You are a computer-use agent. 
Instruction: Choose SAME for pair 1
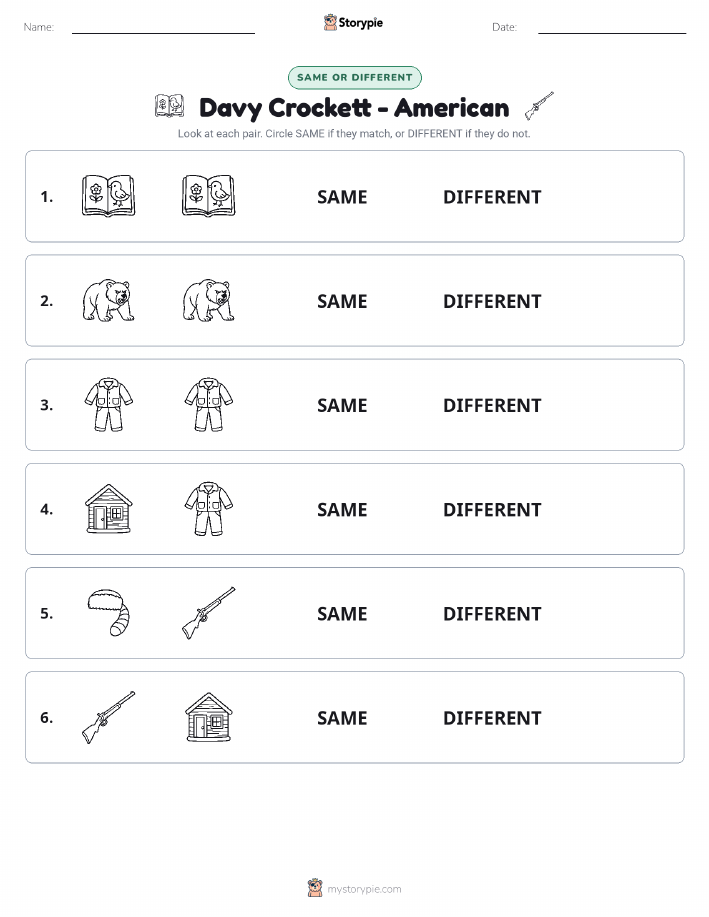[x=342, y=197]
